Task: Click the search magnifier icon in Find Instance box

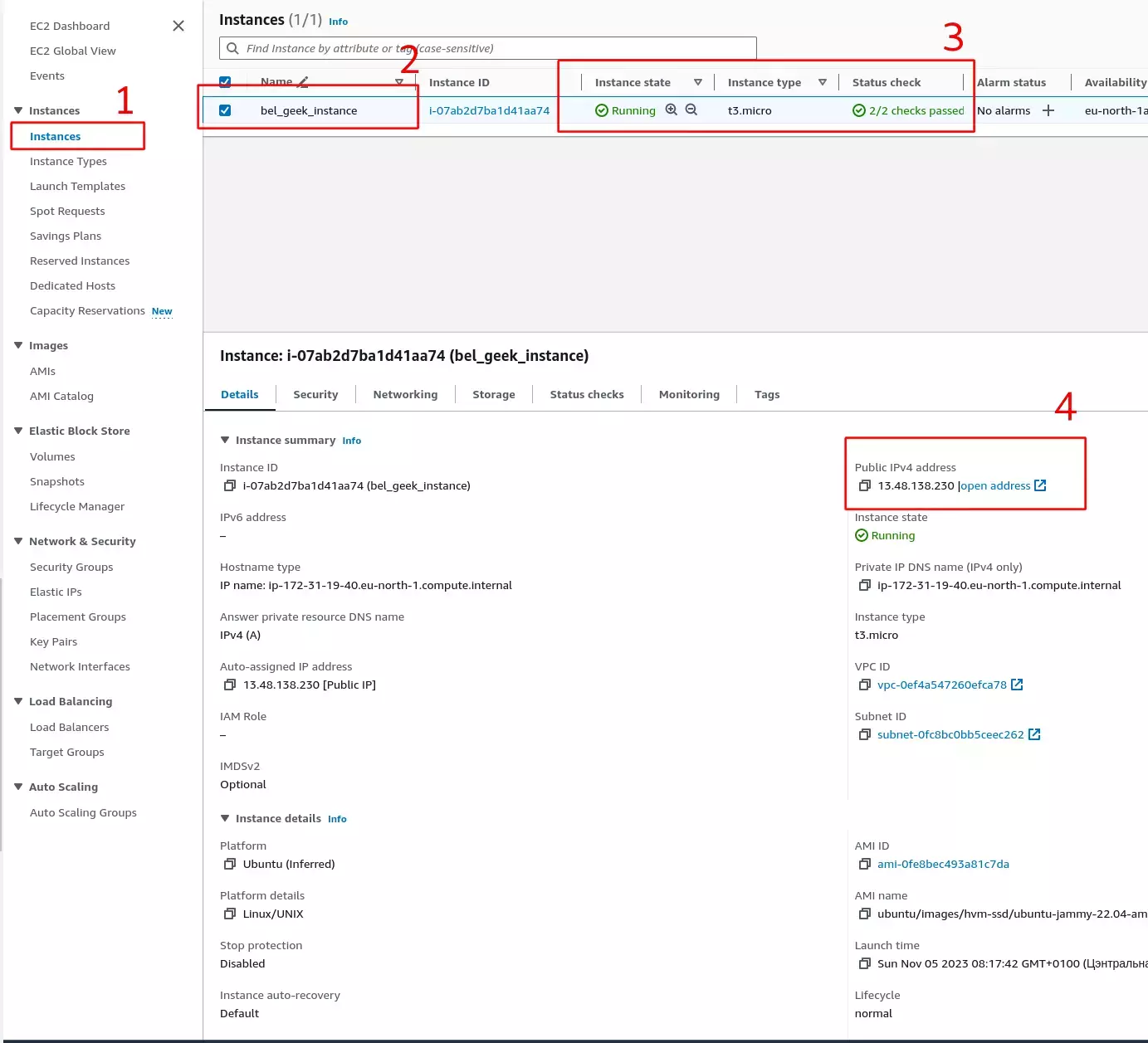Action: pos(232,48)
